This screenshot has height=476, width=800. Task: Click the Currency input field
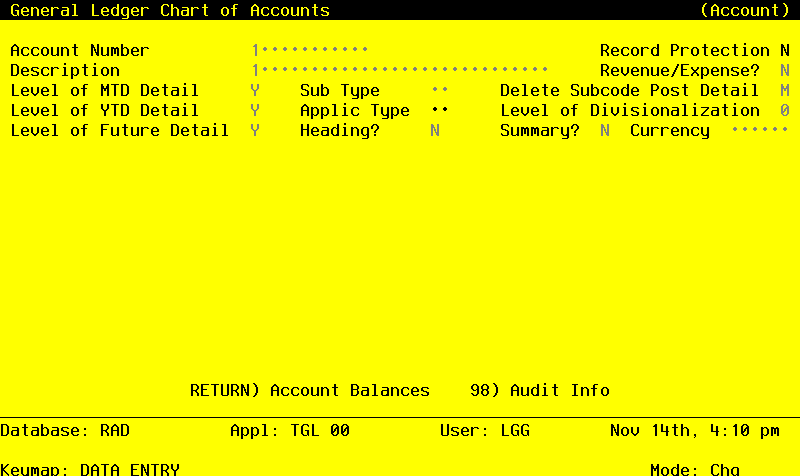tap(760, 130)
